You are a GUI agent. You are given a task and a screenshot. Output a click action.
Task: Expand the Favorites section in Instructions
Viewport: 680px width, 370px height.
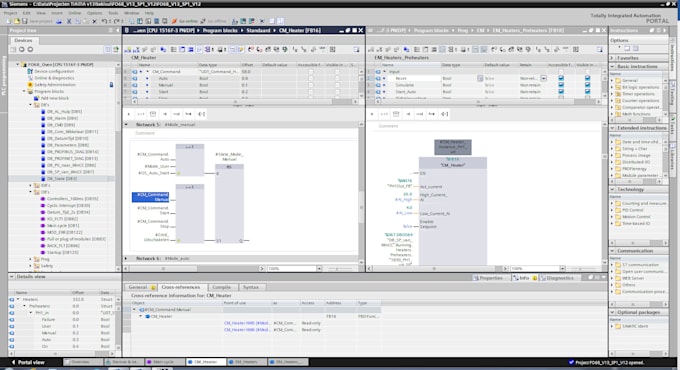click(612, 58)
